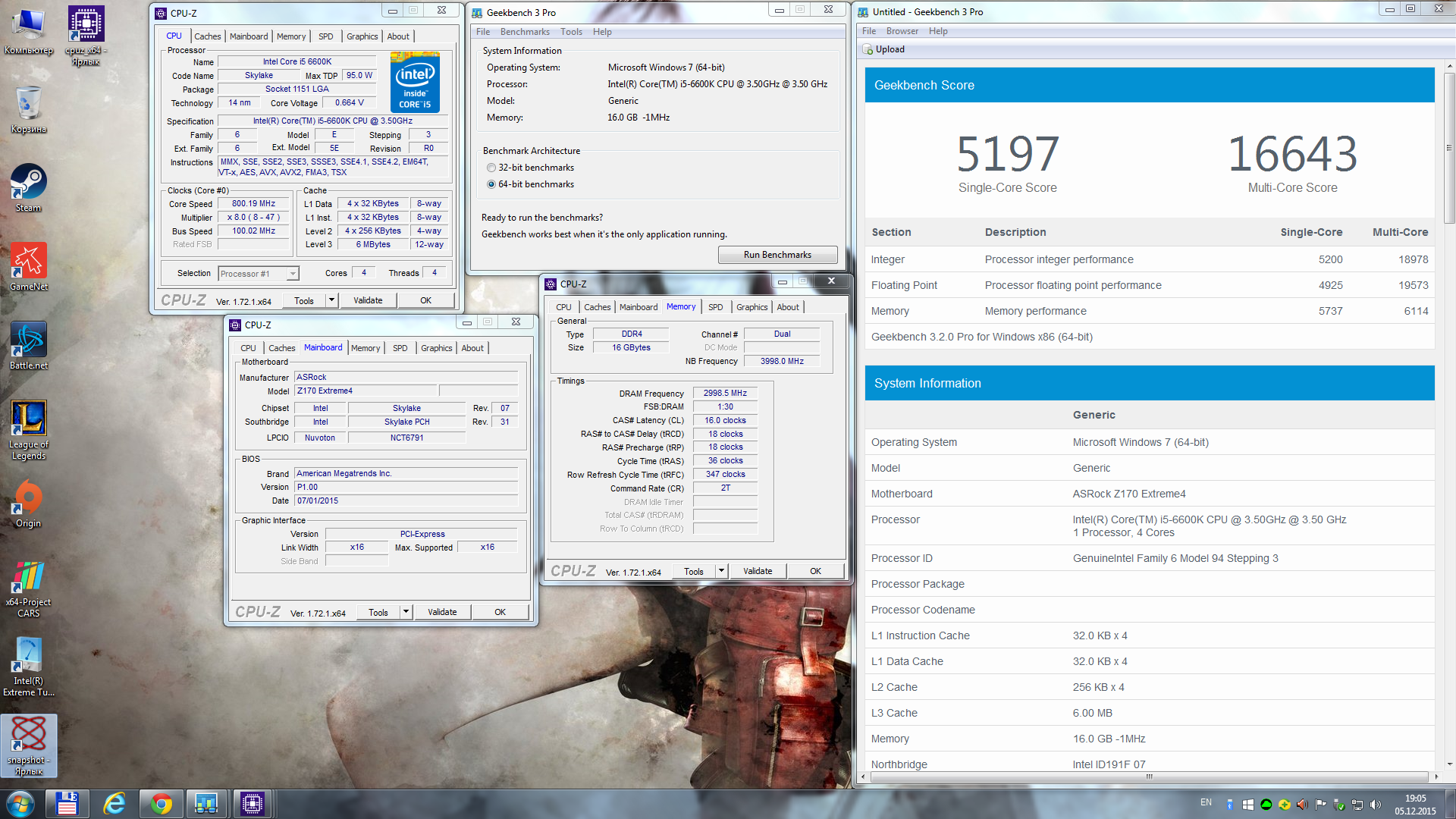Open the Recycle Bin desktop icon

pyautogui.click(x=28, y=110)
